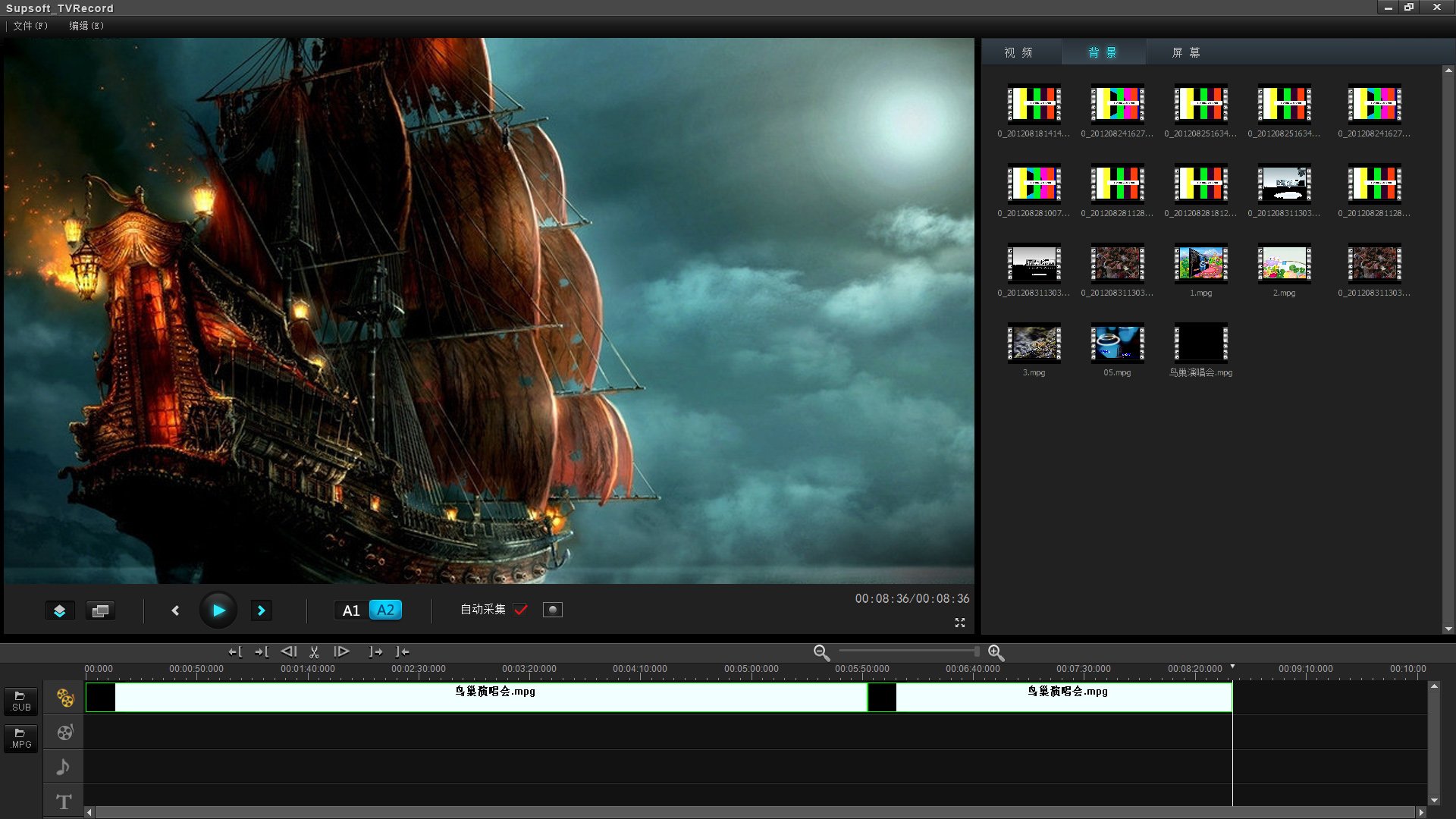Expand the preview to fullscreen
The image size is (1456, 819).
click(960, 623)
